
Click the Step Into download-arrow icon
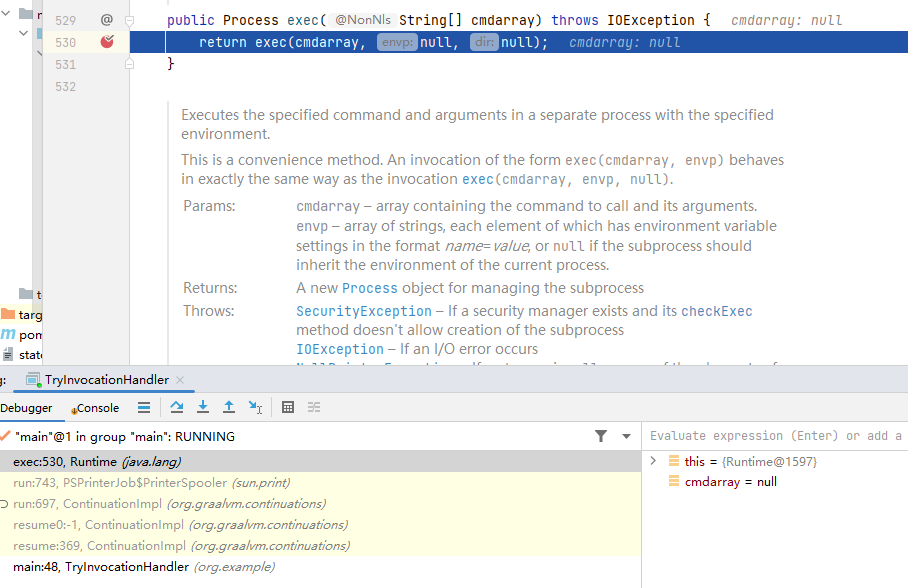[203, 407]
